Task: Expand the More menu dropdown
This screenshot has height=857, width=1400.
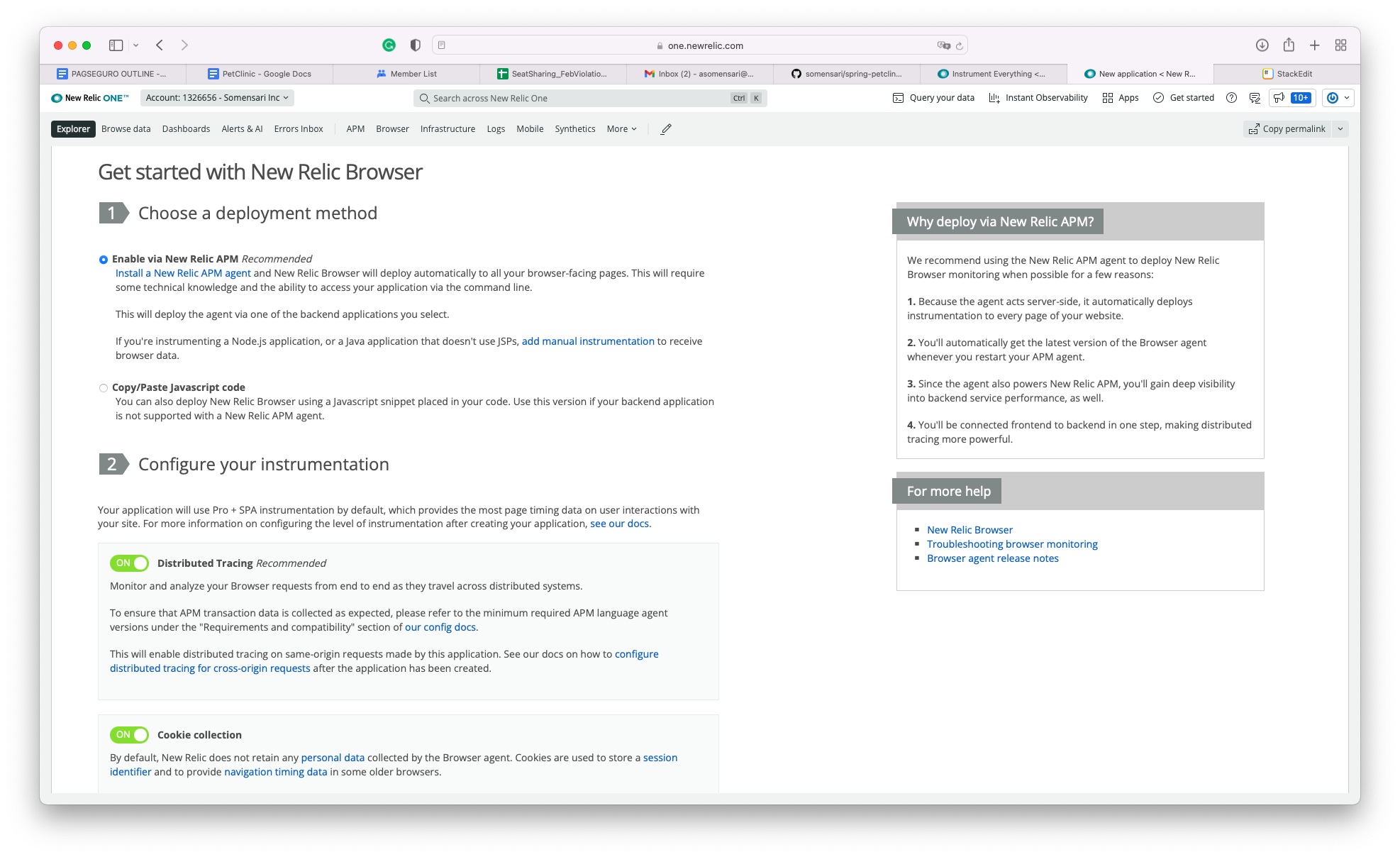Action: [621, 129]
